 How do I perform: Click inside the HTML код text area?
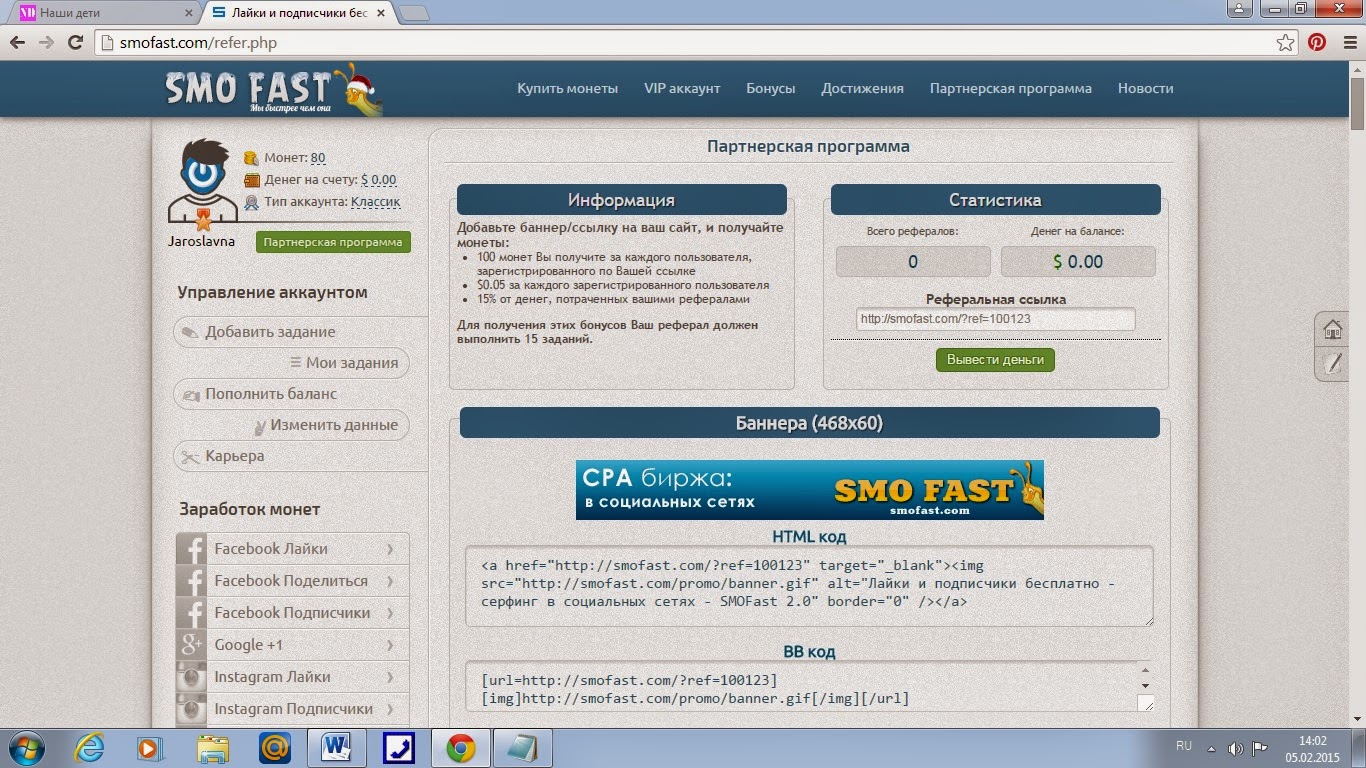(x=809, y=586)
